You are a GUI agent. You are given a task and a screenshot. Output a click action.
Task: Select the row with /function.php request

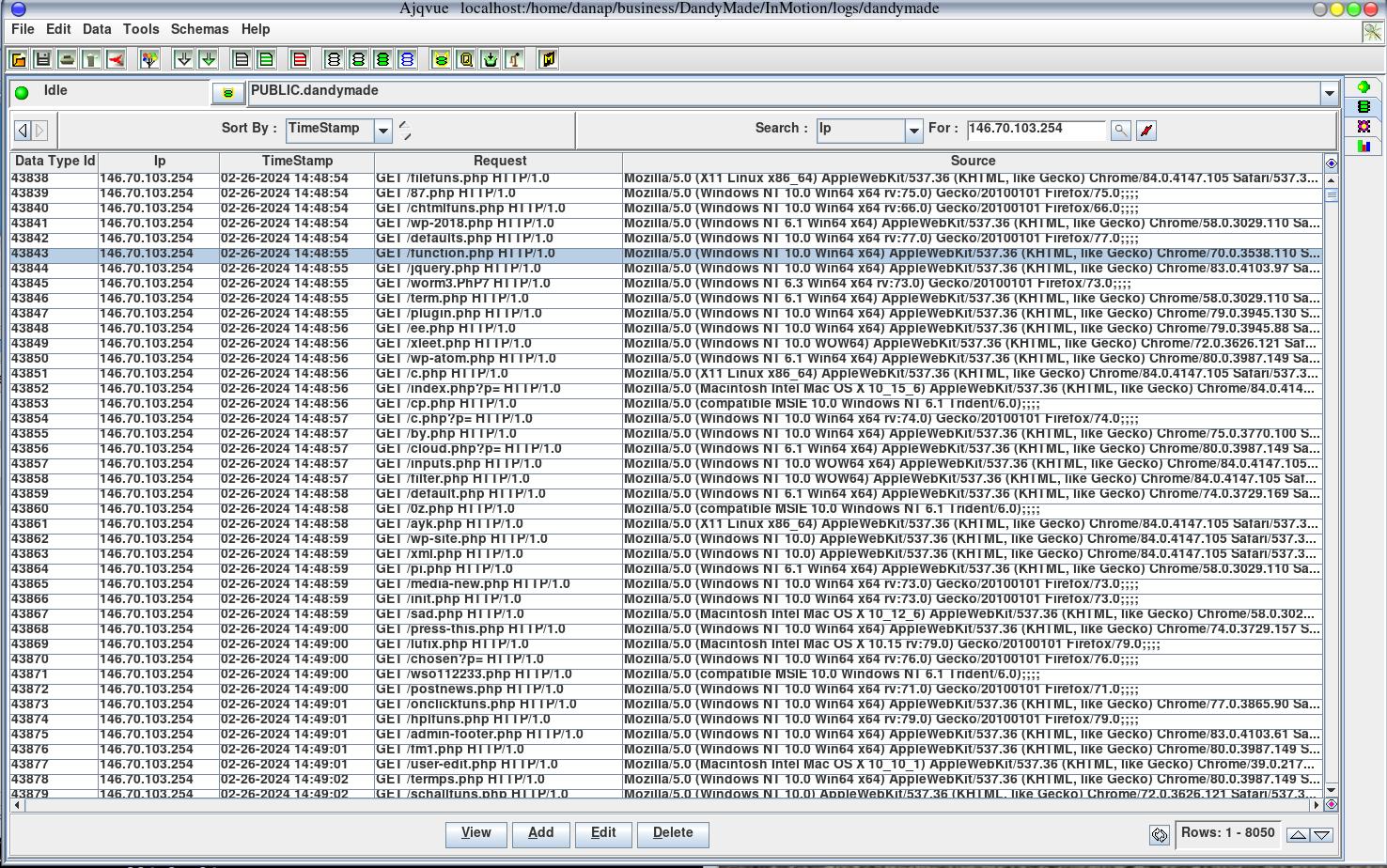pyautogui.click(x=470, y=254)
